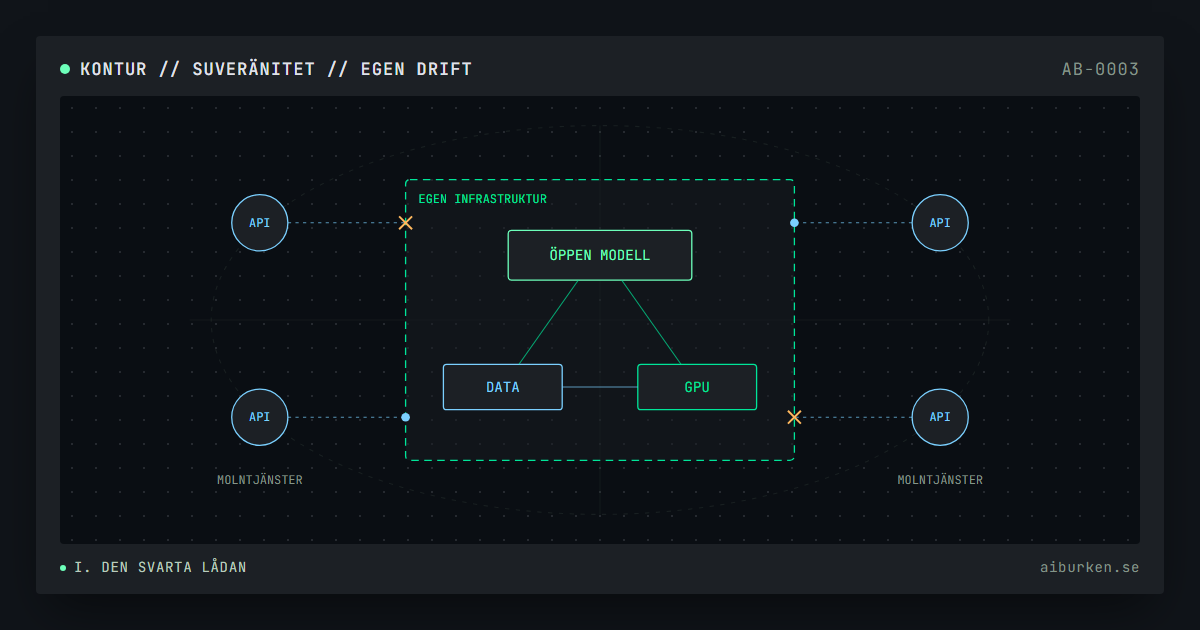Click the blue connection dot near the lower-left API
This screenshot has width=1200, height=630.
[x=405, y=417]
